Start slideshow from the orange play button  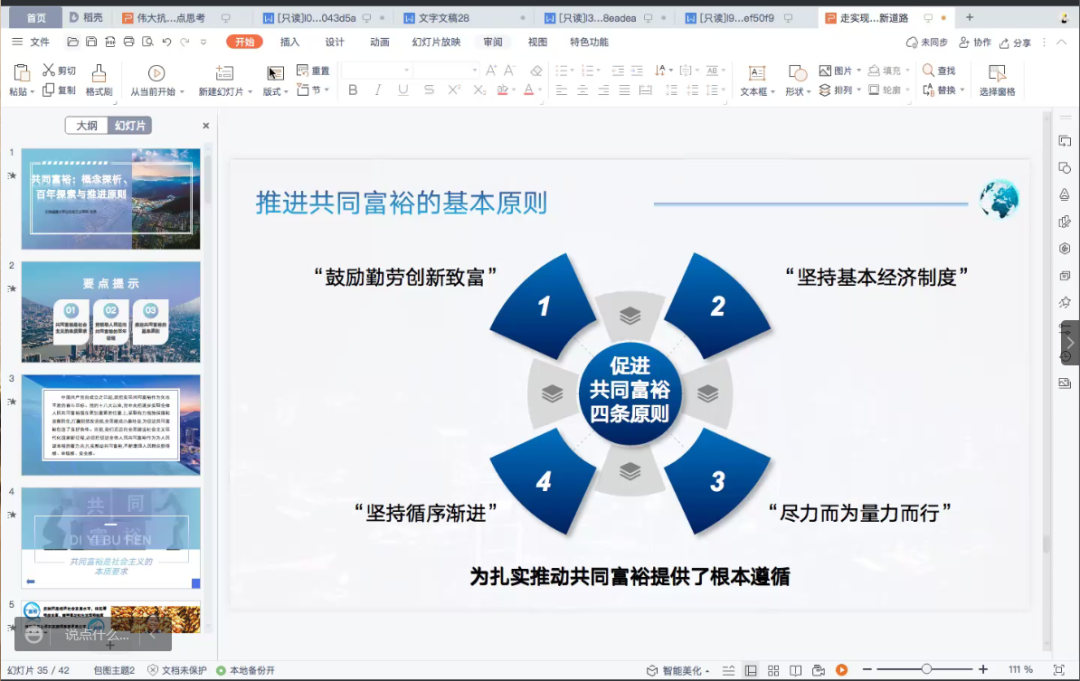(x=841, y=670)
